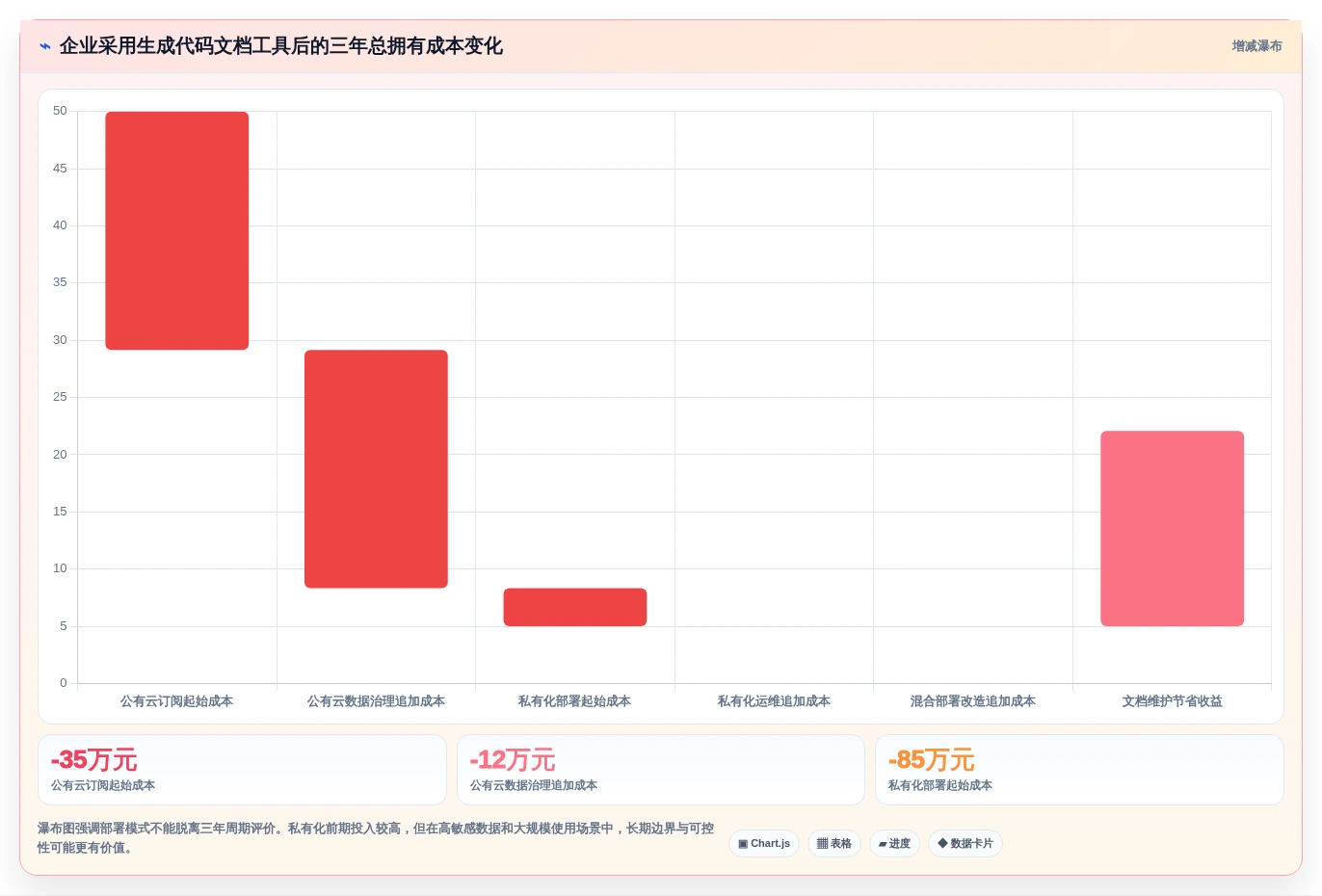1322x896 pixels.
Task: Click the 私有化部署起始成本 waterfall bar
Action: tap(575, 607)
